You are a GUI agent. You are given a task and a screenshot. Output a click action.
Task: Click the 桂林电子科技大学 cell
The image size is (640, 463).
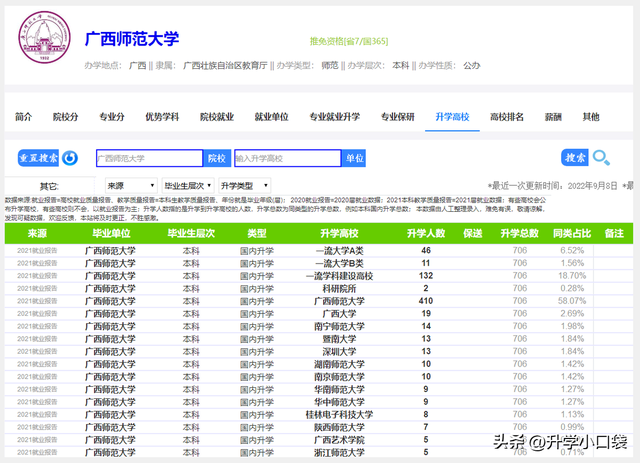click(339, 415)
